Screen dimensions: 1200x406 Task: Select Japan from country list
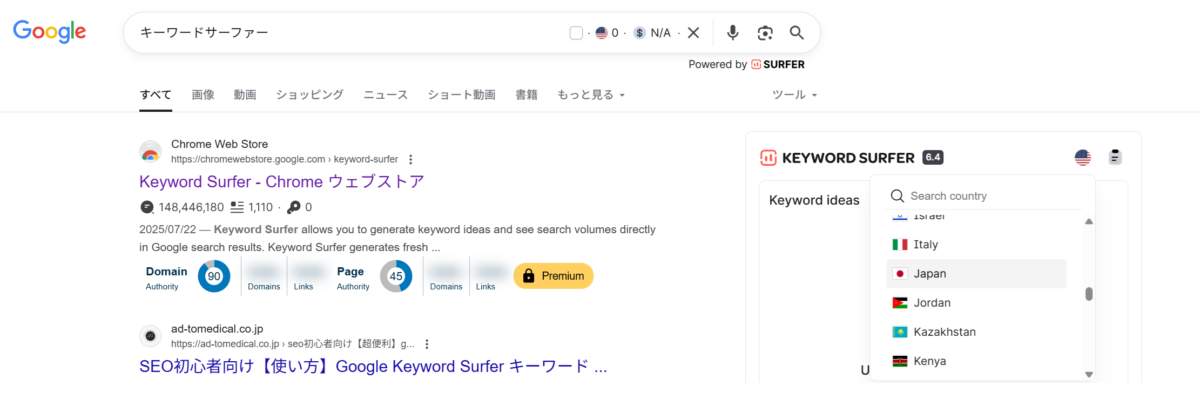[976, 273]
